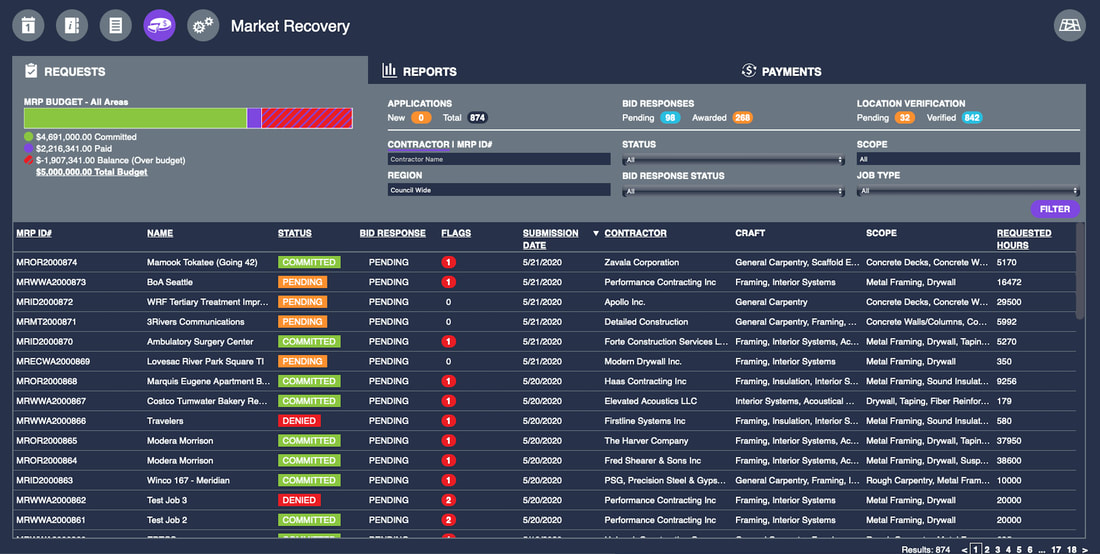
Task: Open the calendar icon in top toolbar
Action: 28,26
